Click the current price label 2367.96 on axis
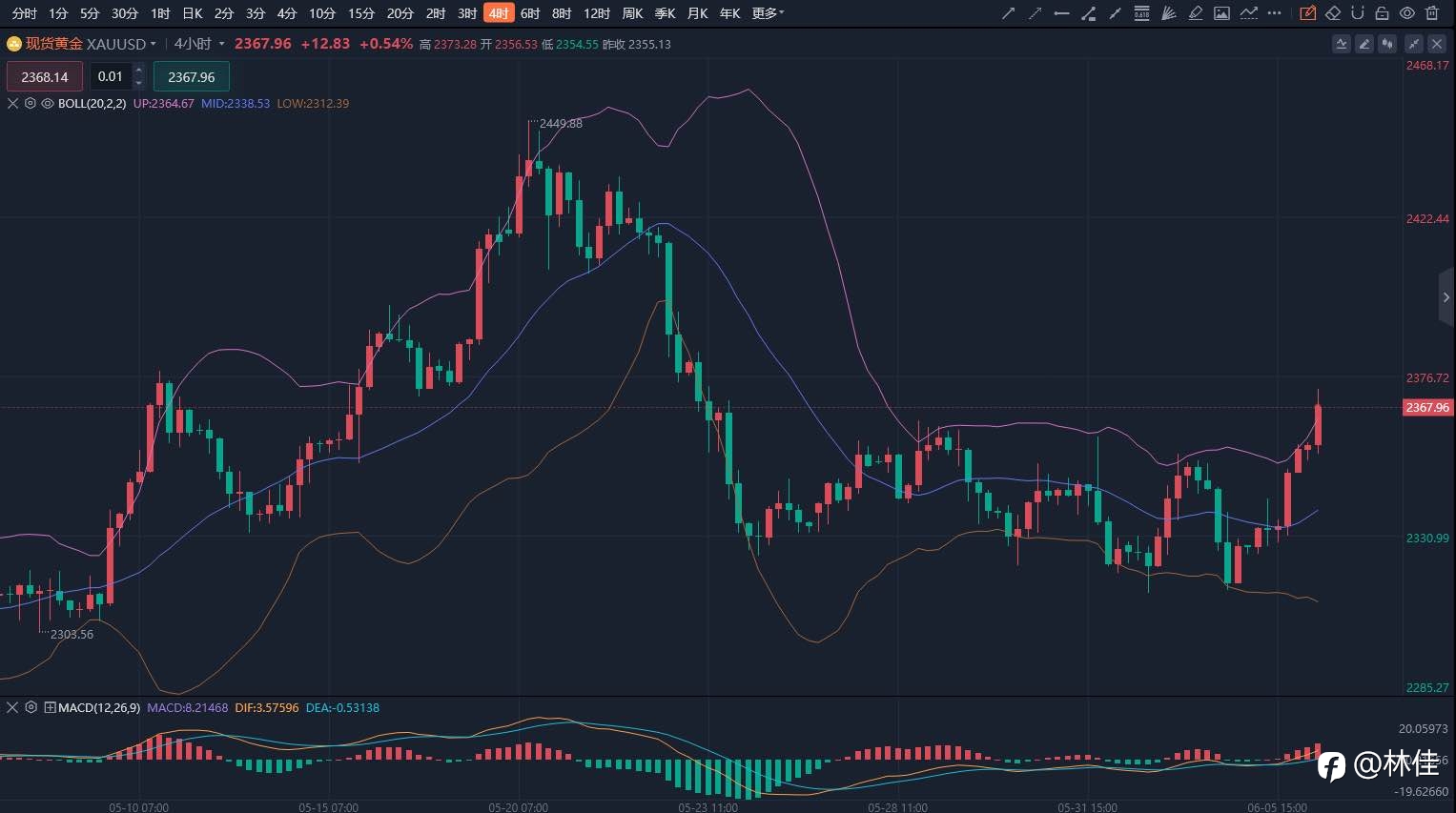Screen dimensions: 1456x813 tap(1427, 407)
